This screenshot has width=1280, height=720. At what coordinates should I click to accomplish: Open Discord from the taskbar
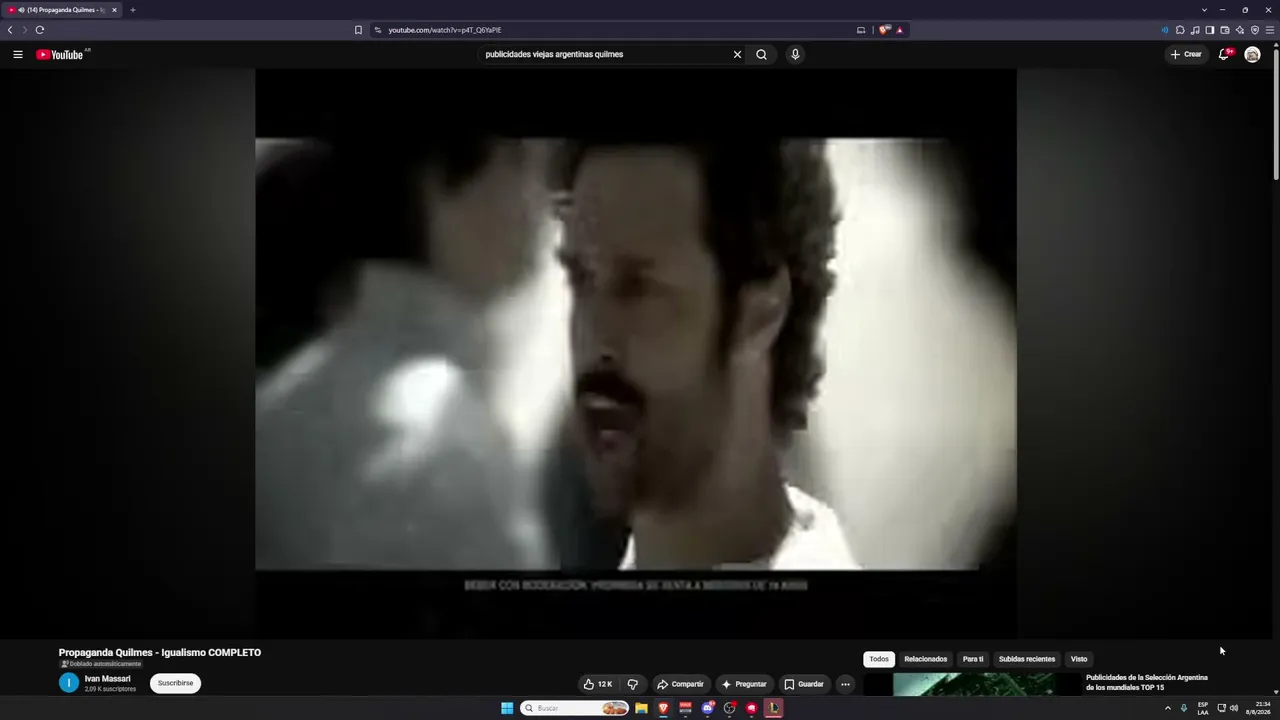click(707, 708)
